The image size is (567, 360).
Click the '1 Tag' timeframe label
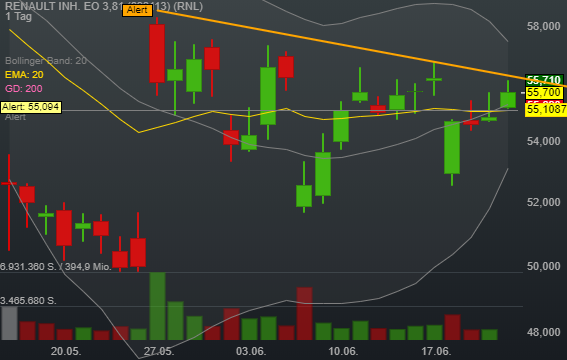pos(18,17)
